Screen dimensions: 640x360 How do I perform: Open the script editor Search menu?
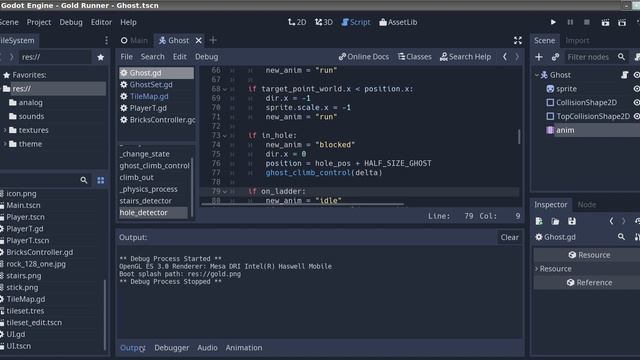click(153, 57)
